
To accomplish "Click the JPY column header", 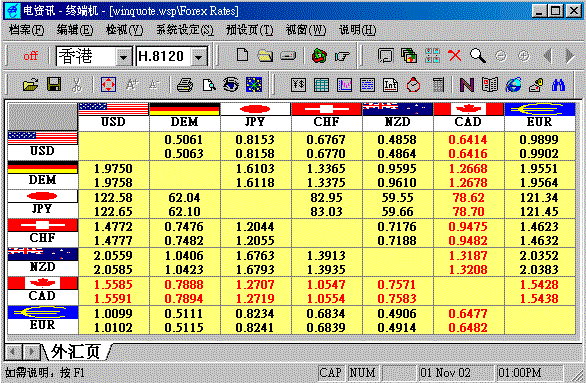I will (x=255, y=117).
